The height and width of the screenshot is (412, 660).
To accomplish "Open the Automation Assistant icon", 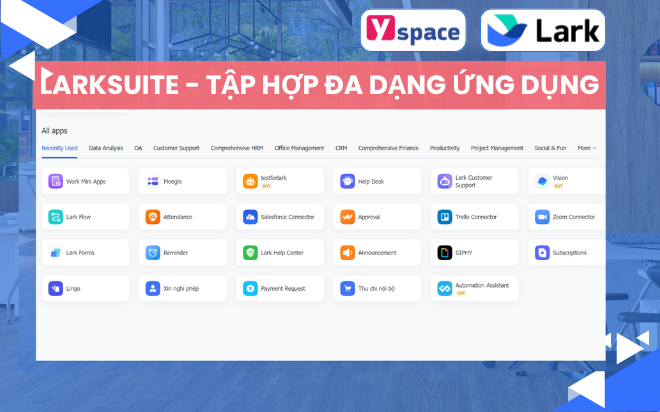I will click(x=444, y=289).
